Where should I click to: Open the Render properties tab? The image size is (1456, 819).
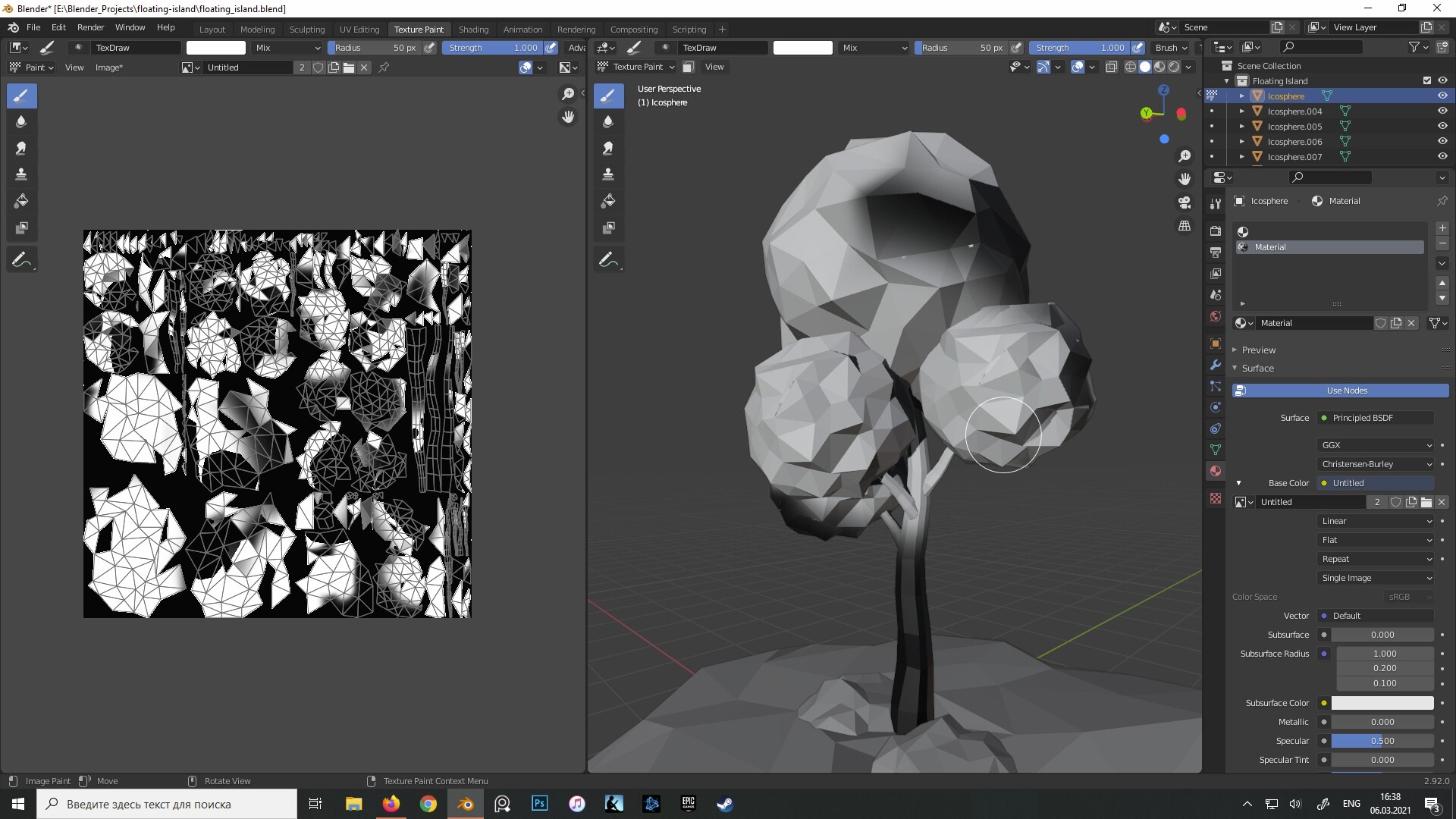pyautogui.click(x=1216, y=231)
